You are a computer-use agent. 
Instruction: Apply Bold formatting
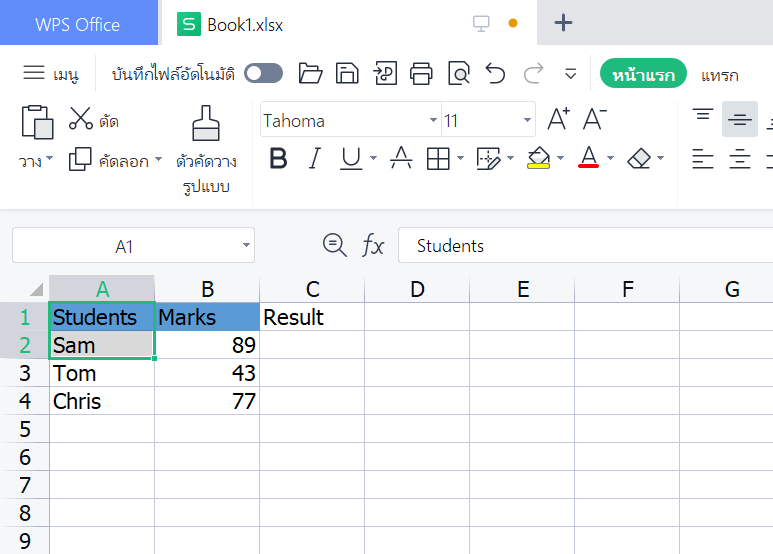(278, 159)
